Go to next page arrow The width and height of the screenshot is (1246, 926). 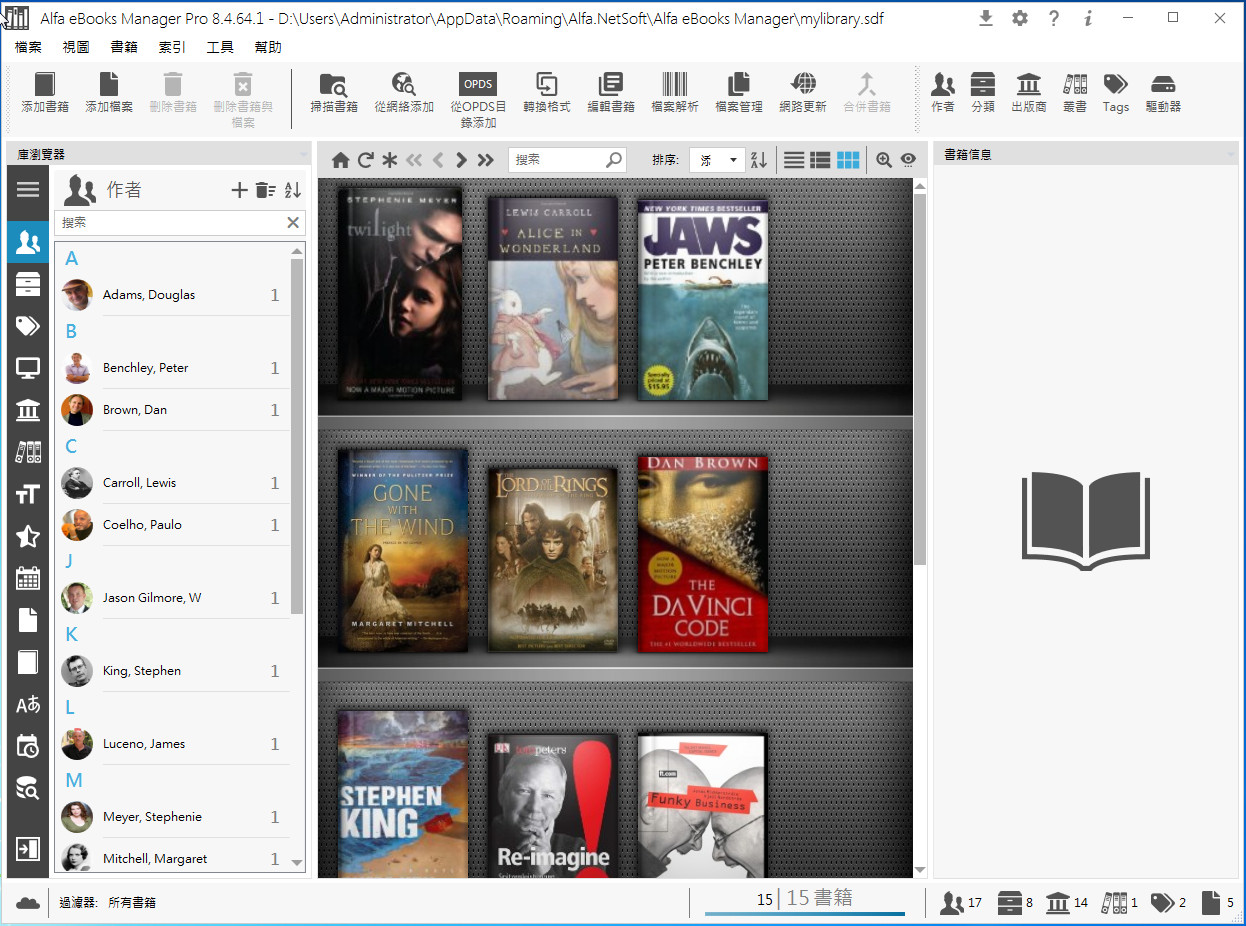[461, 160]
